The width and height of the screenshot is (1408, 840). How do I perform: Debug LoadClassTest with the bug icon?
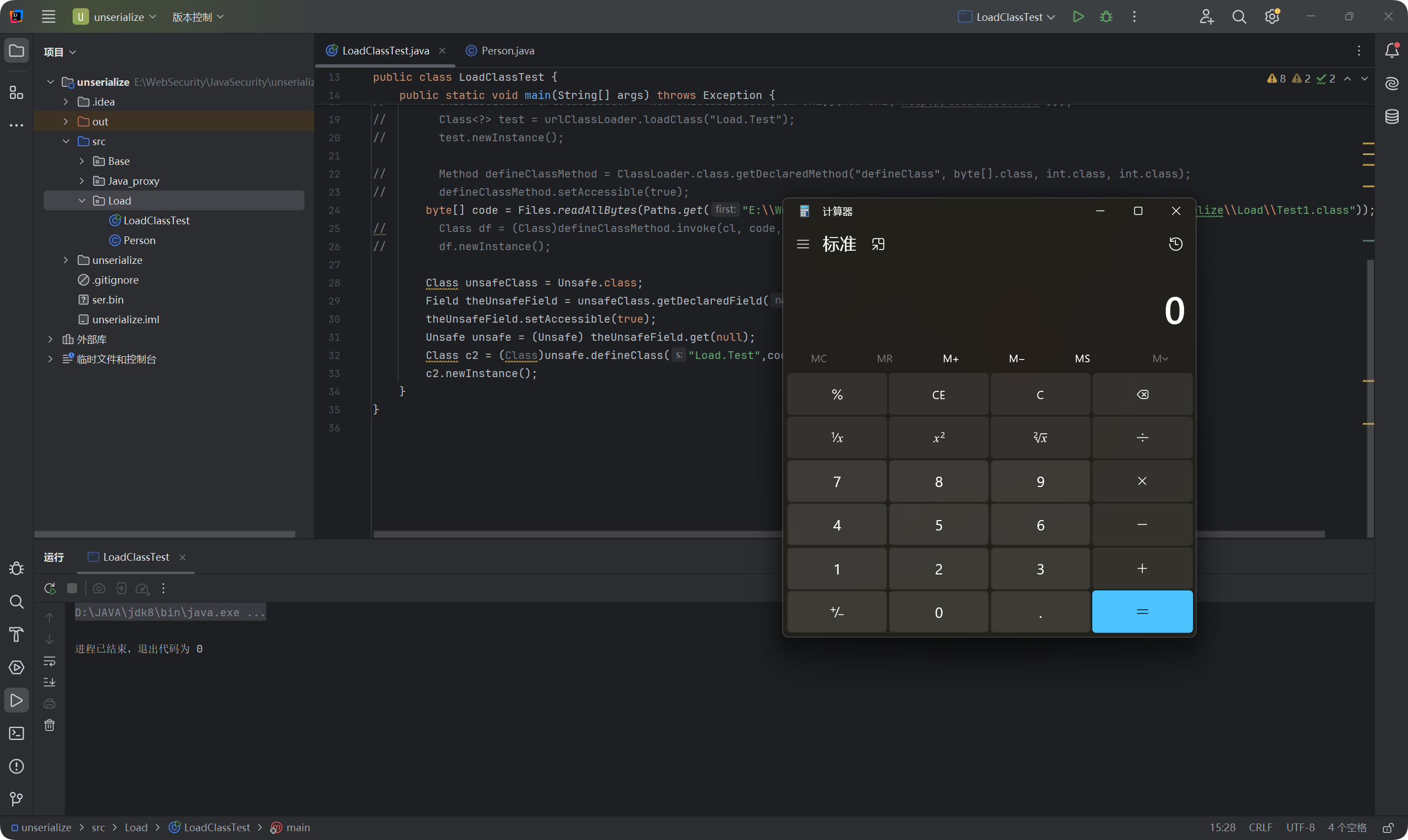[1105, 17]
